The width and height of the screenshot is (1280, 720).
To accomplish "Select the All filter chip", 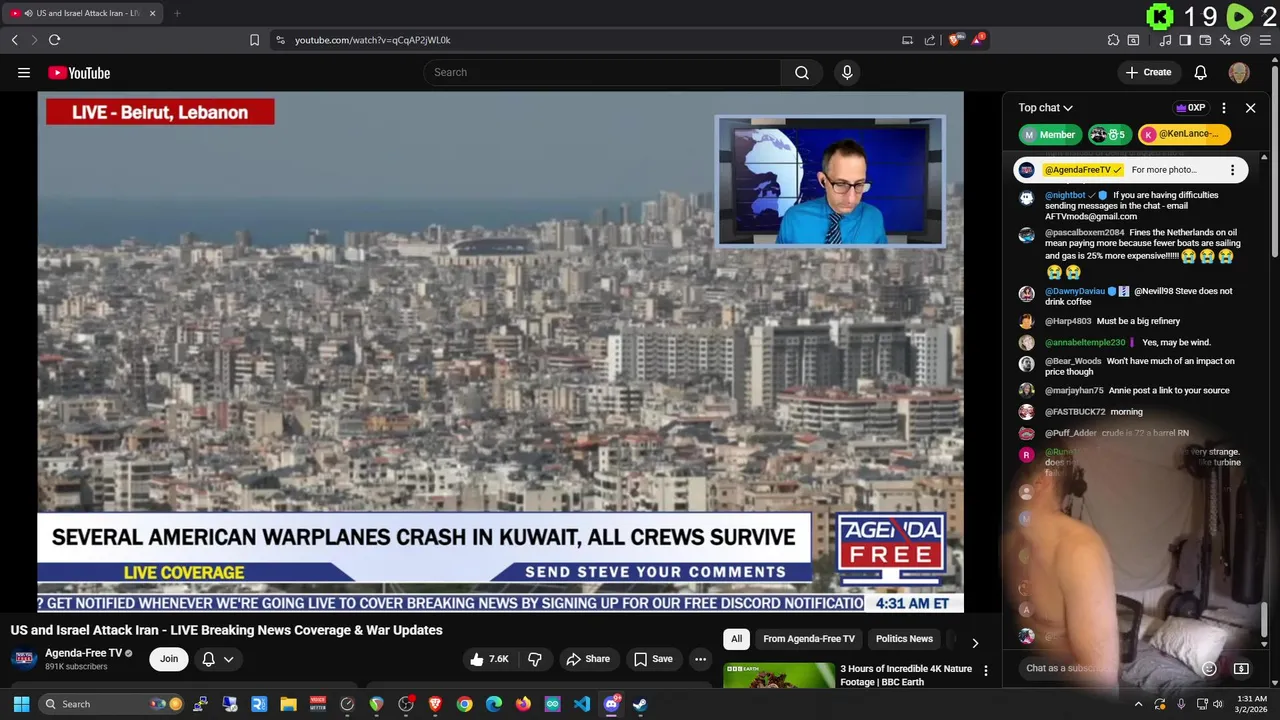I will point(736,639).
